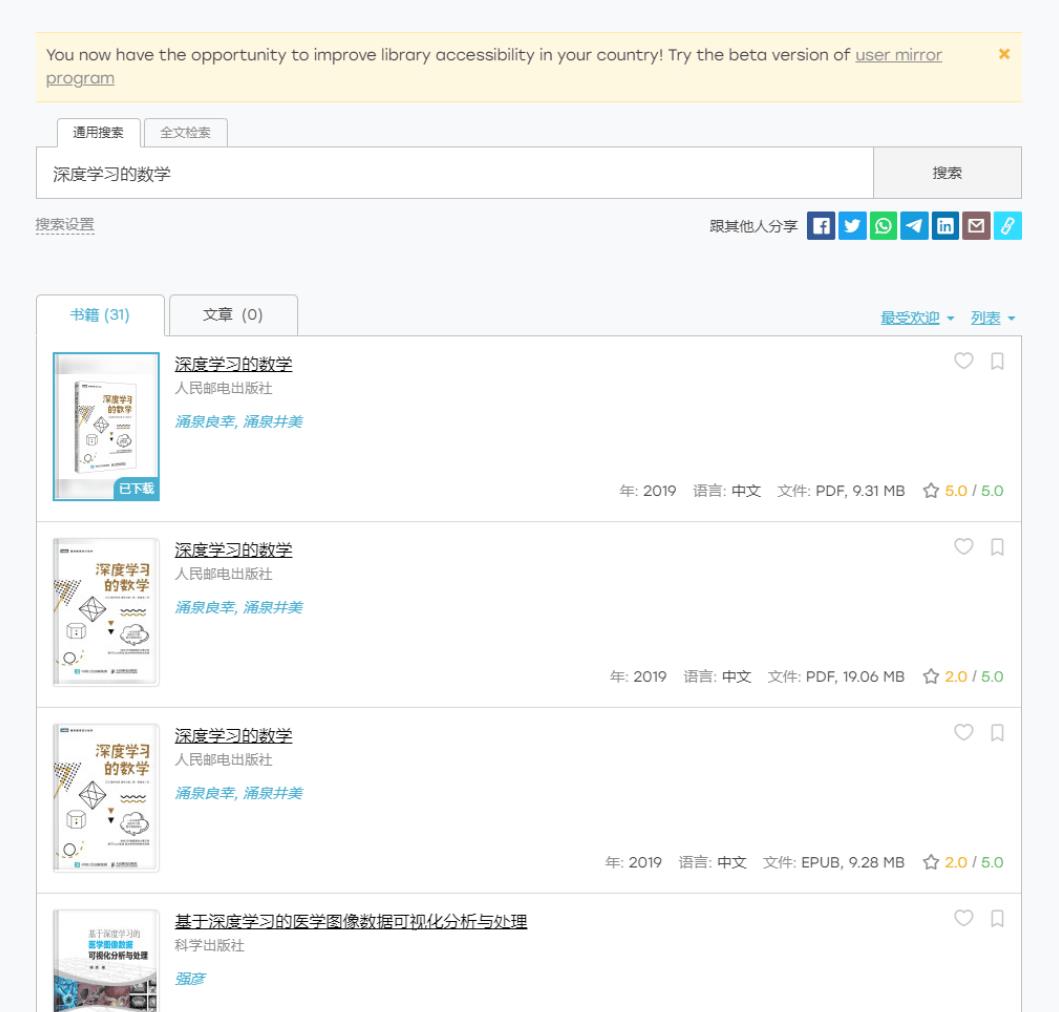1059x1012 pixels.
Task: Click the 文件: PDF, 9.31 MB text
Action: click(841, 490)
